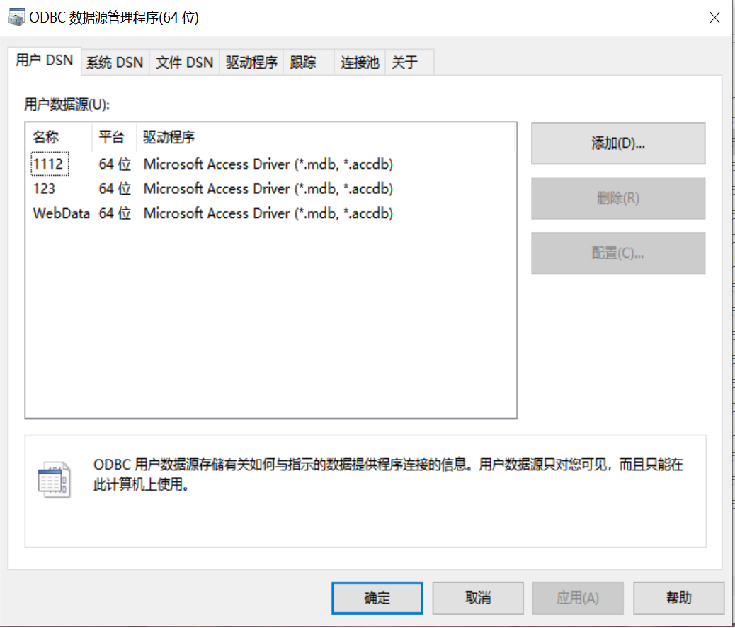Click the 配置(C)... button
The height and width of the screenshot is (628, 735).
pyautogui.click(x=618, y=254)
